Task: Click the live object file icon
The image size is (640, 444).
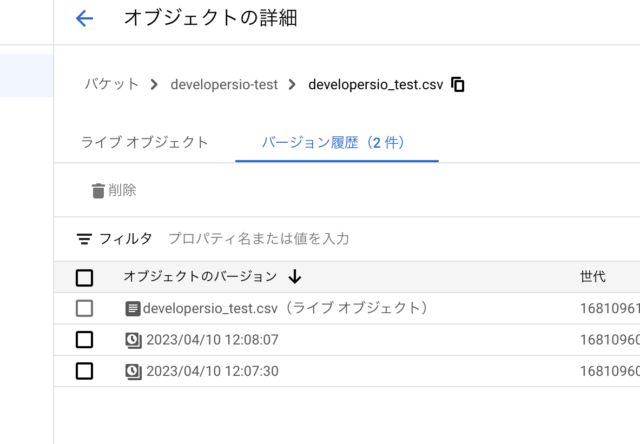Action: 133,309
